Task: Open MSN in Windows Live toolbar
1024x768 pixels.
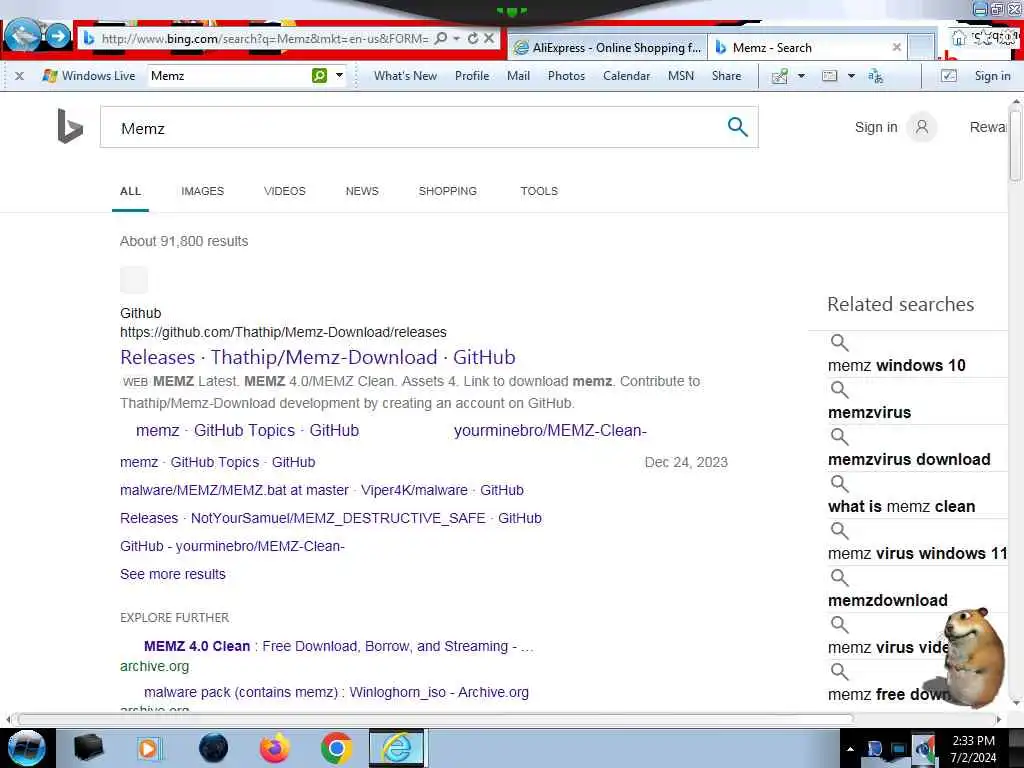Action: (680, 76)
